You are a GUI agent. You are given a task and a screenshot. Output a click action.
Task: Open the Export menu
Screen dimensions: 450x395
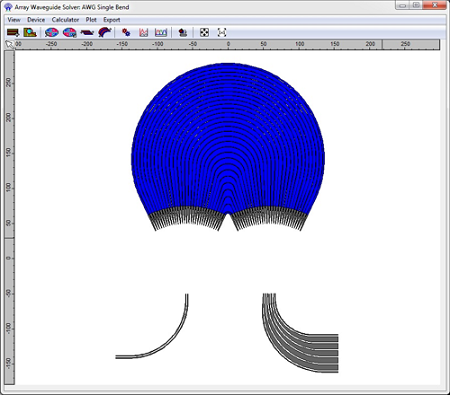[x=112, y=20]
